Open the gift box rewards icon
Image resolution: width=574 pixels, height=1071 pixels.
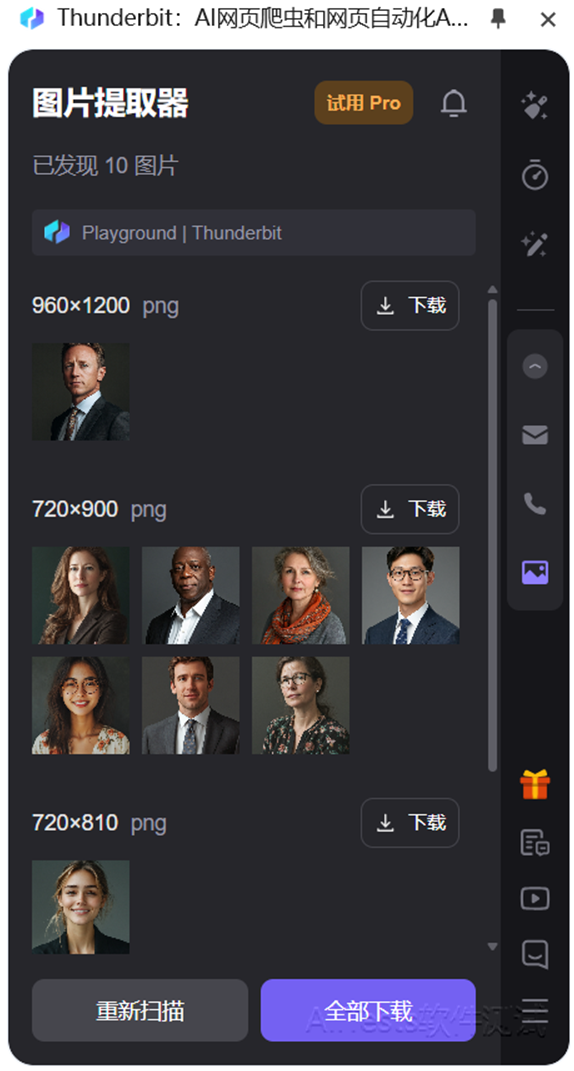tap(534, 784)
